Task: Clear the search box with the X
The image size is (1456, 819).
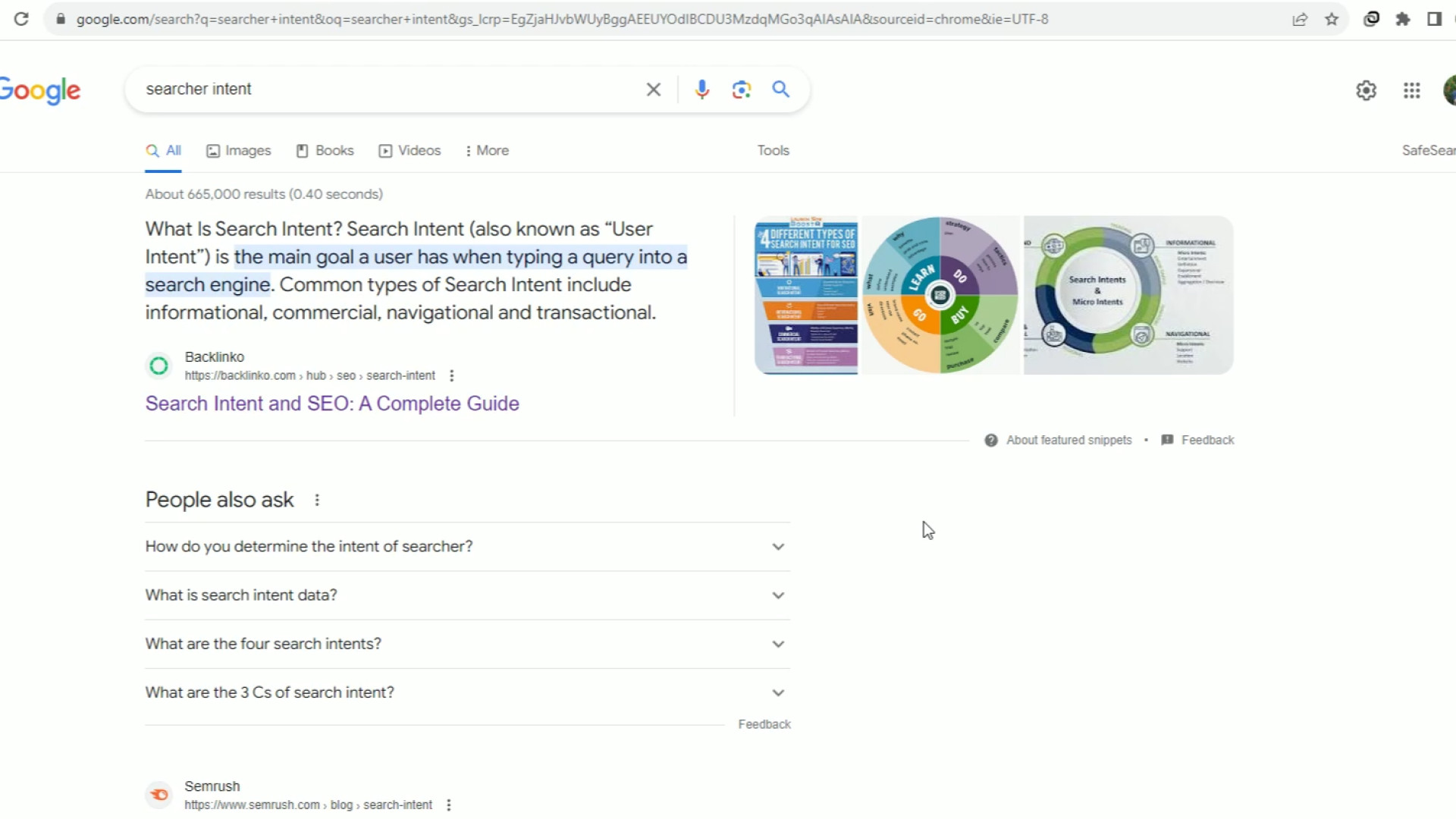Action: 654,89
